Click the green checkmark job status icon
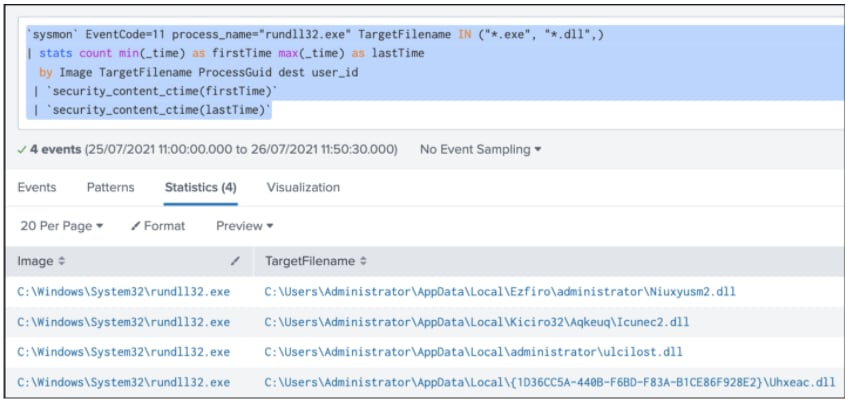The height and width of the screenshot is (402, 847). click(x=22, y=150)
